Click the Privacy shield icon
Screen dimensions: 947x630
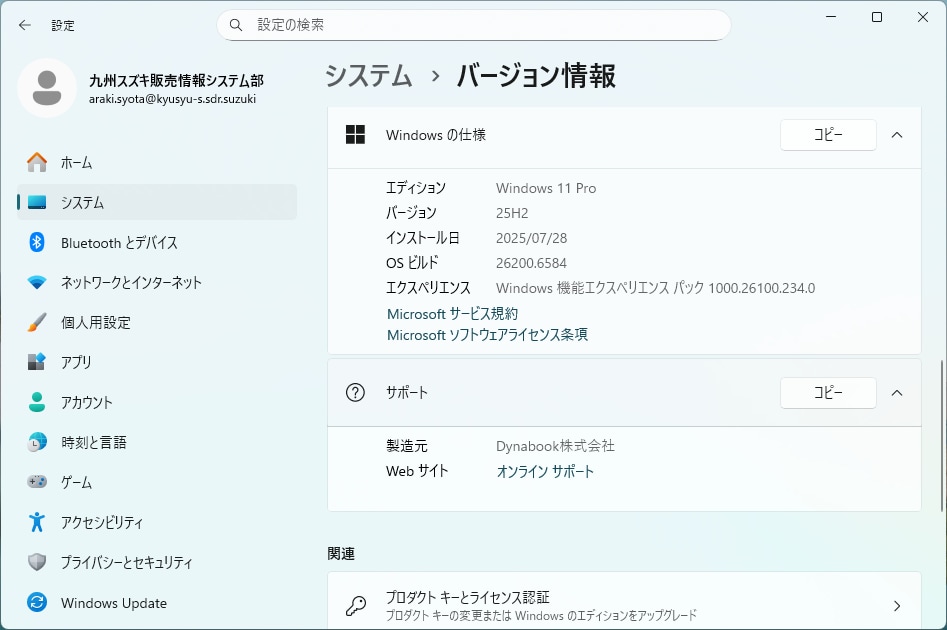tap(37, 562)
